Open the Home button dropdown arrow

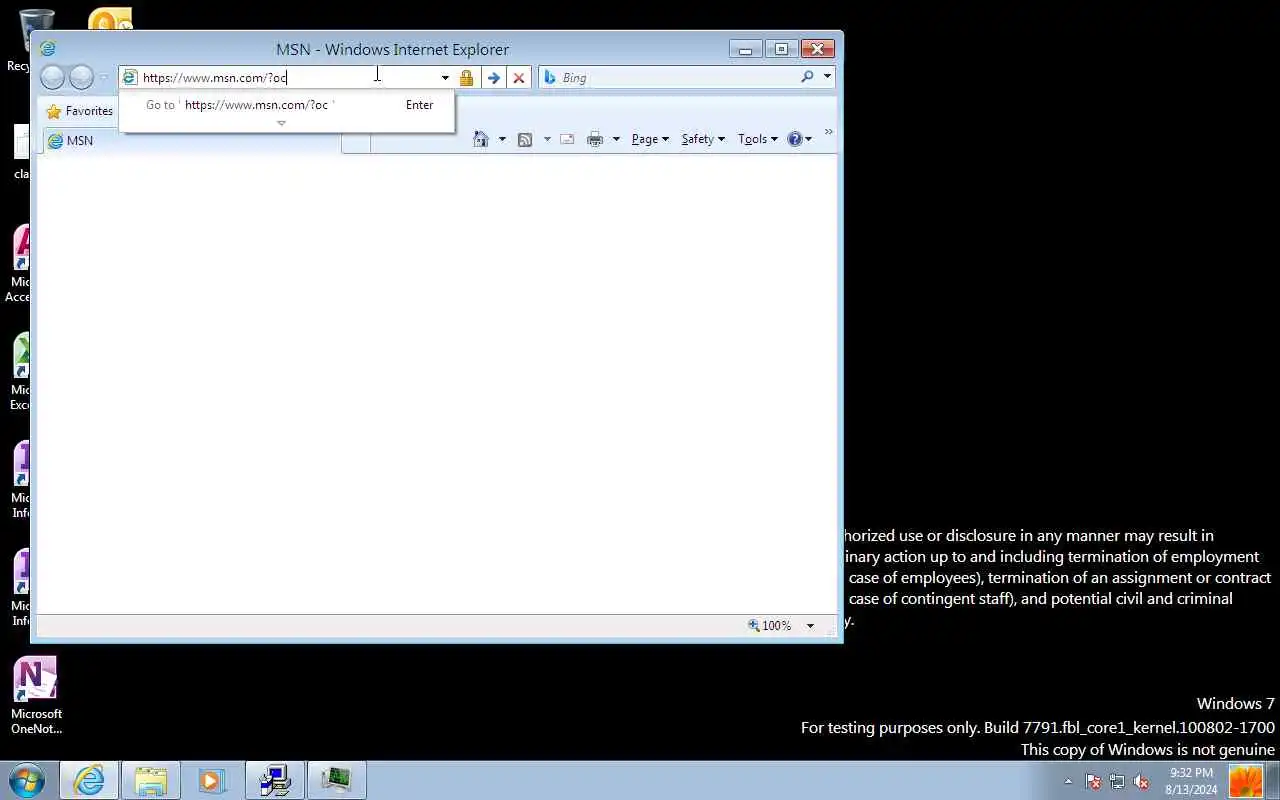point(502,139)
